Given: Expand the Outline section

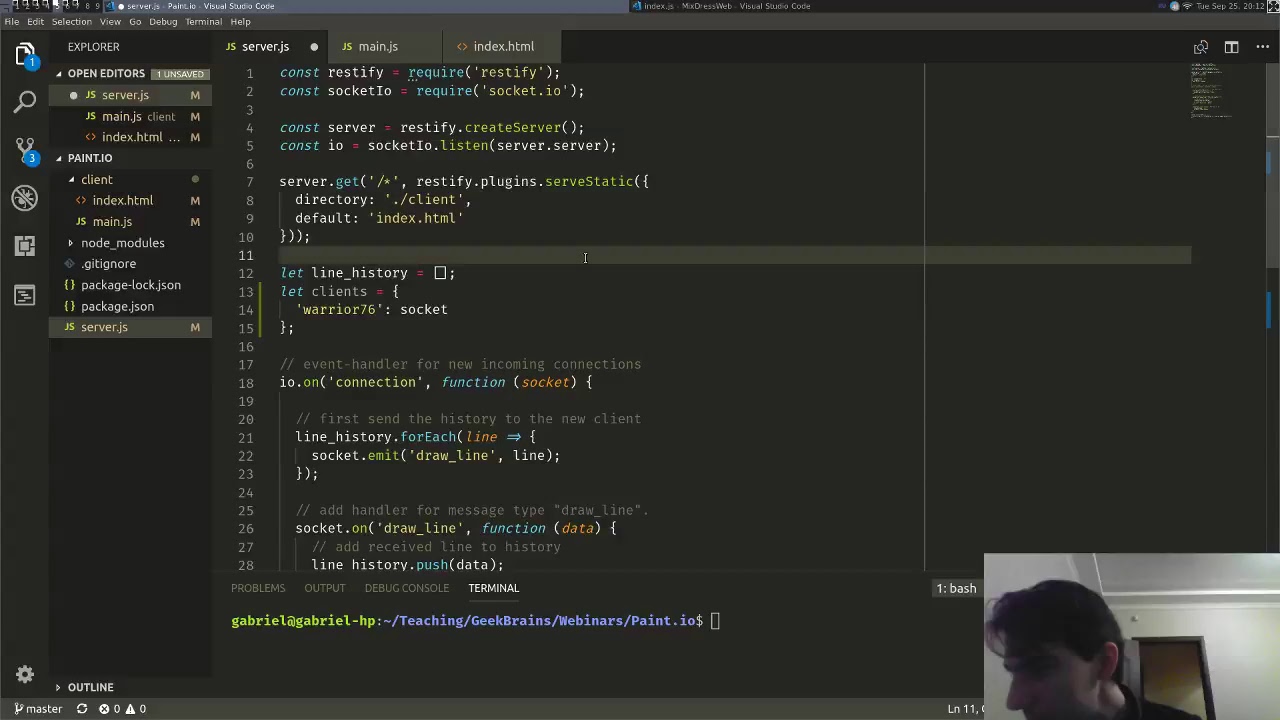Looking at the screenshot, I should tap(90, 687).
